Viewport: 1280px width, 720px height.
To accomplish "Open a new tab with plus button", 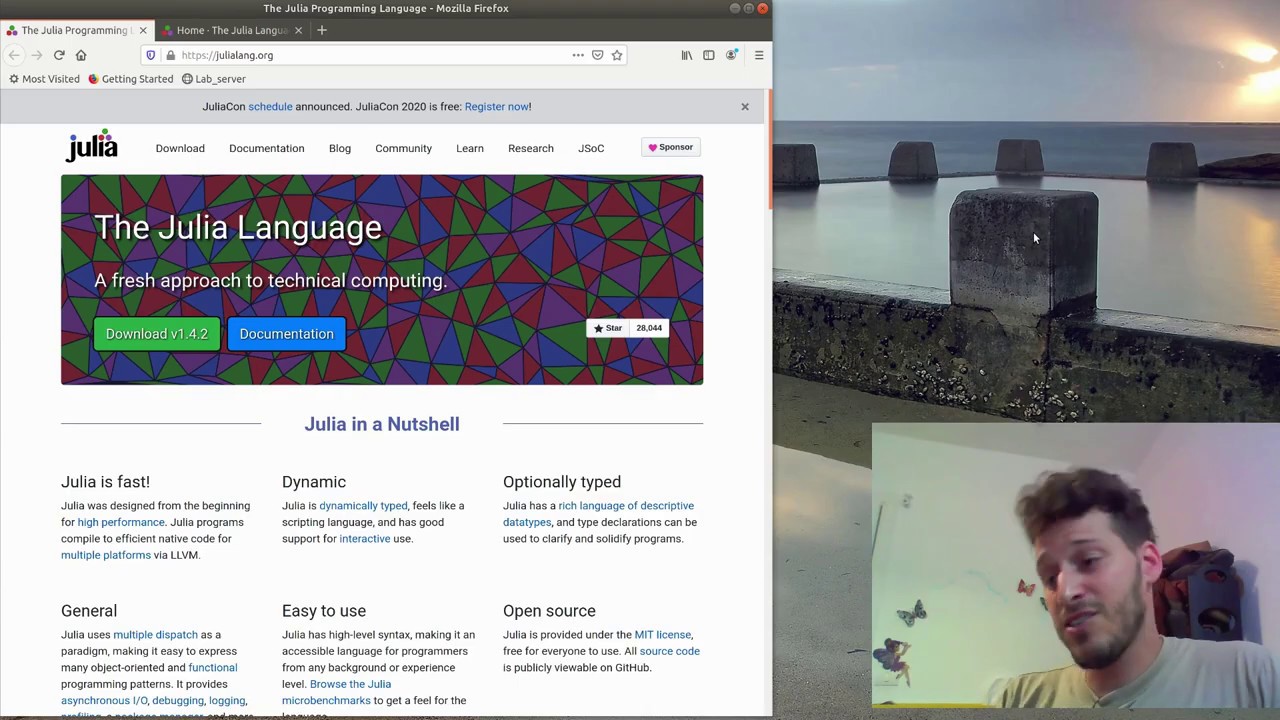I will (x=322, y=30).
